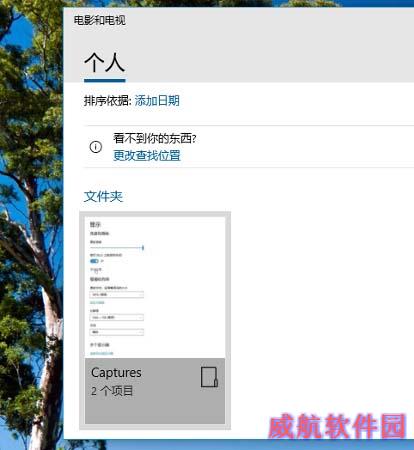Click the bottom blue link in the Captures preview

pyautogui.click(x=102, y=353)
